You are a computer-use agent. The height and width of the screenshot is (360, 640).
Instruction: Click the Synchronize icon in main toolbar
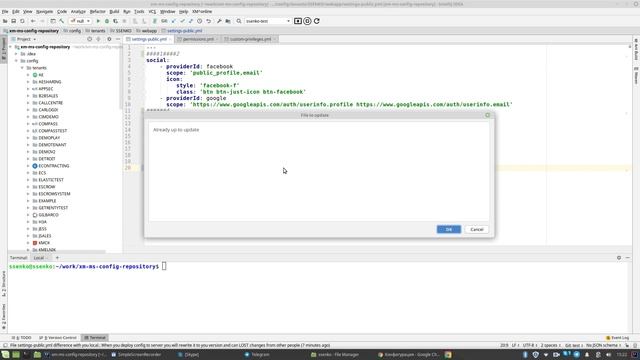[22, 21]
